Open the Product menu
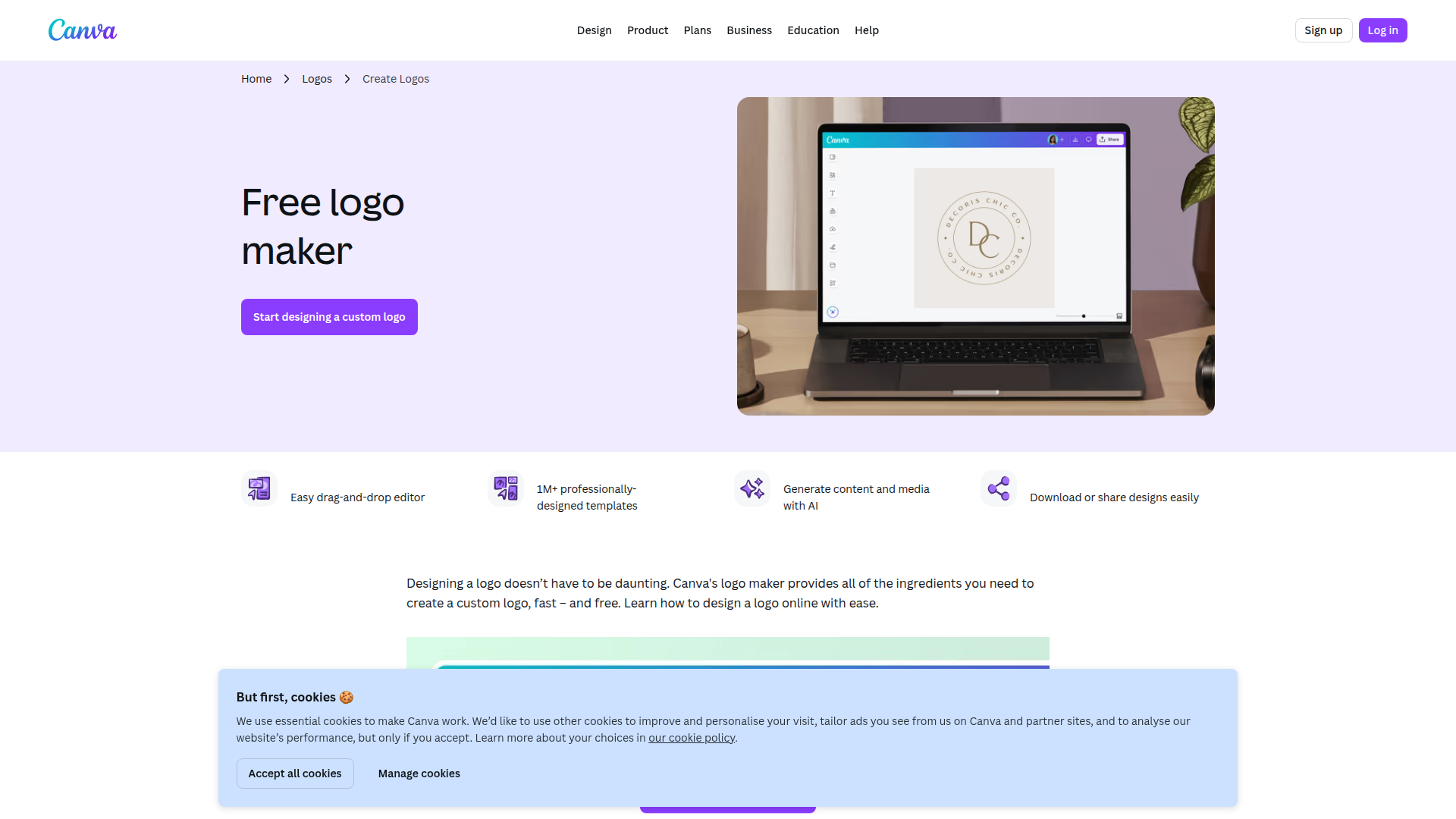The image size is (1456, 819). (x=648, y=30)
